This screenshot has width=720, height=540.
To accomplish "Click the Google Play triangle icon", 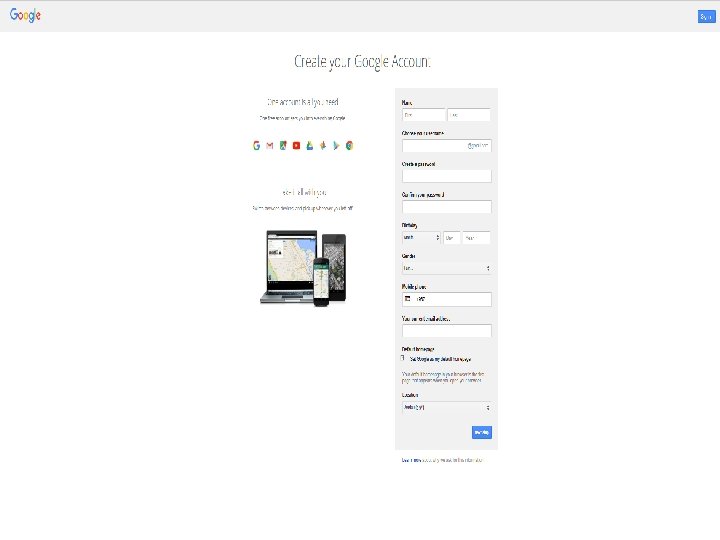I will pos(336,146).
